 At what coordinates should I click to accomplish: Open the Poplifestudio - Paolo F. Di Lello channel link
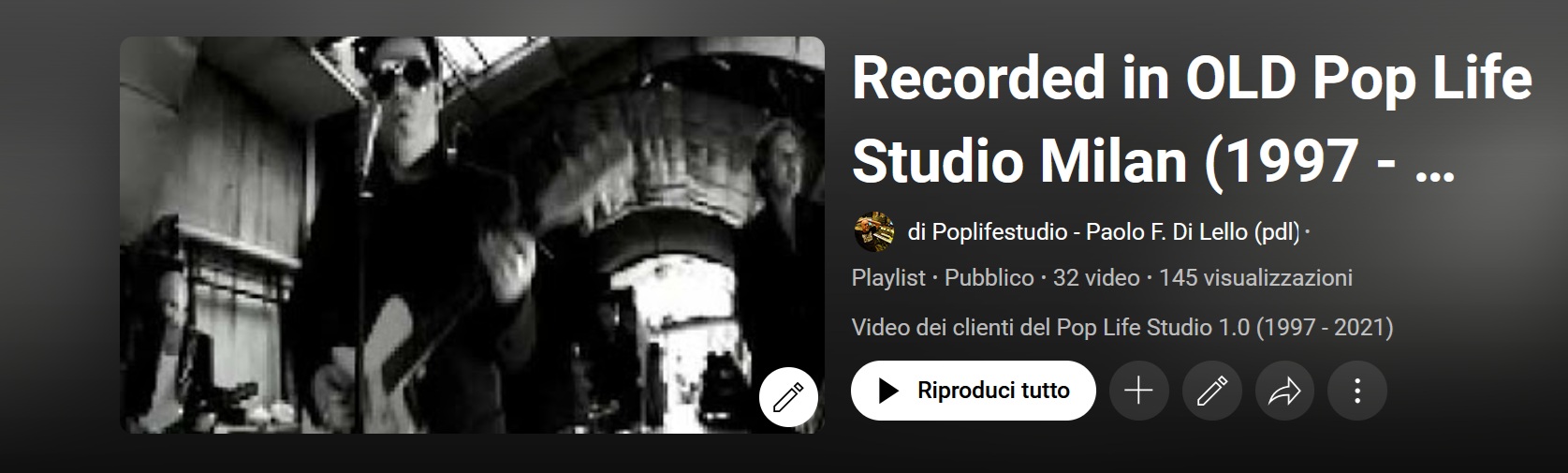(1104, 231)
